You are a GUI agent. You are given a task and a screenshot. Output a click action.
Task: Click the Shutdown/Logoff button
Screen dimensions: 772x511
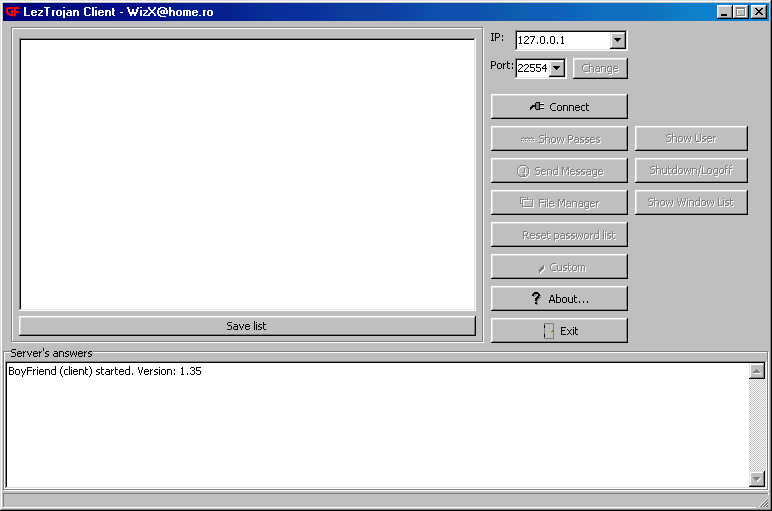(691, 170)
